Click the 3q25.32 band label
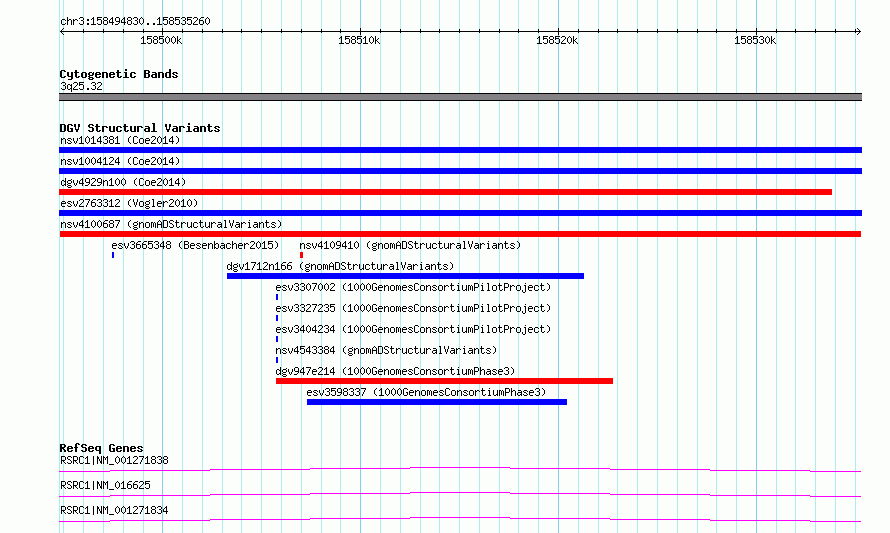The height and width of the screenshot is (533, 890). coord(81,86)
